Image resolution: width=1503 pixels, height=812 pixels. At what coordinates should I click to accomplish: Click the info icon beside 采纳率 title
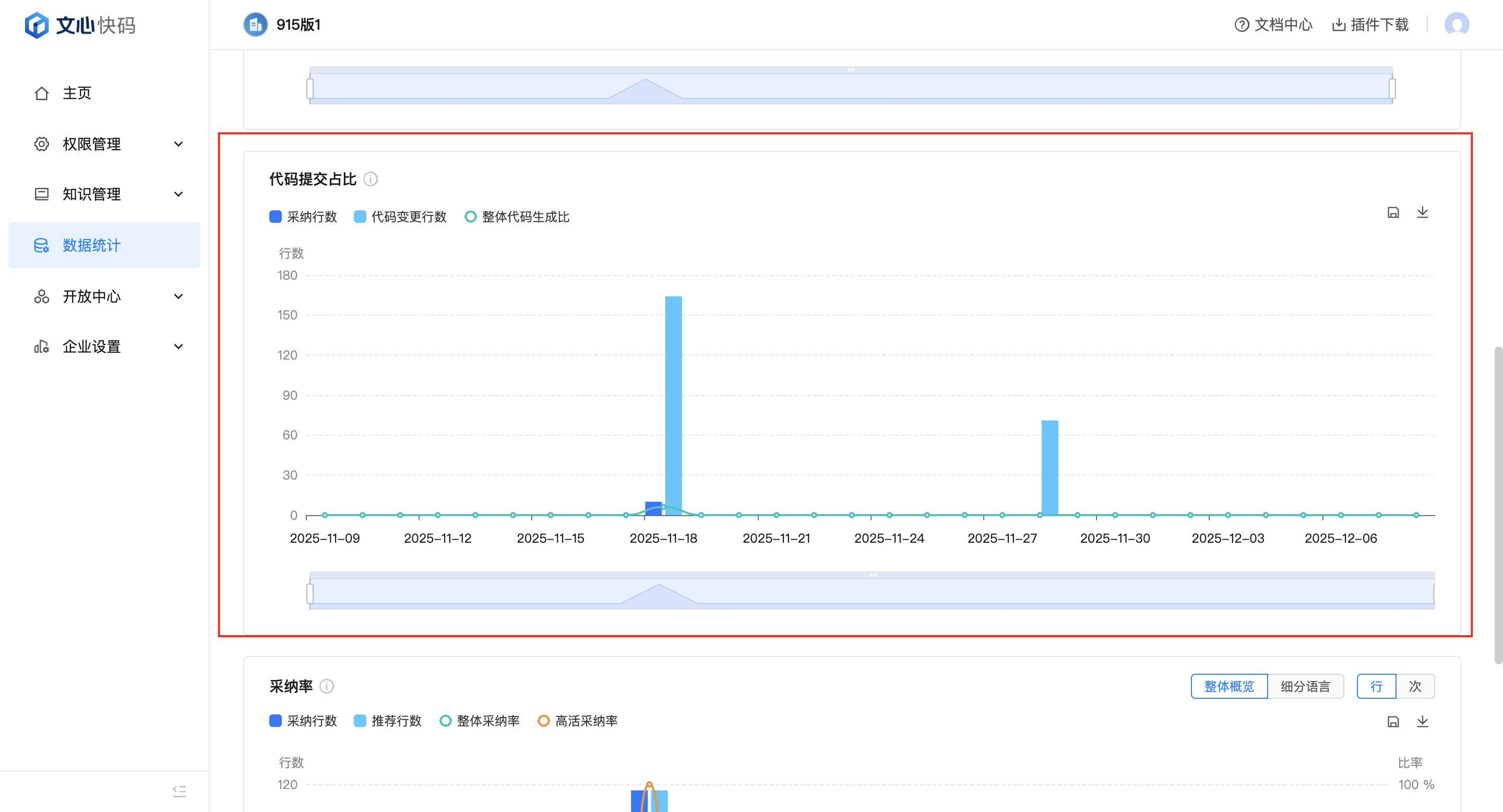point(327,686)
